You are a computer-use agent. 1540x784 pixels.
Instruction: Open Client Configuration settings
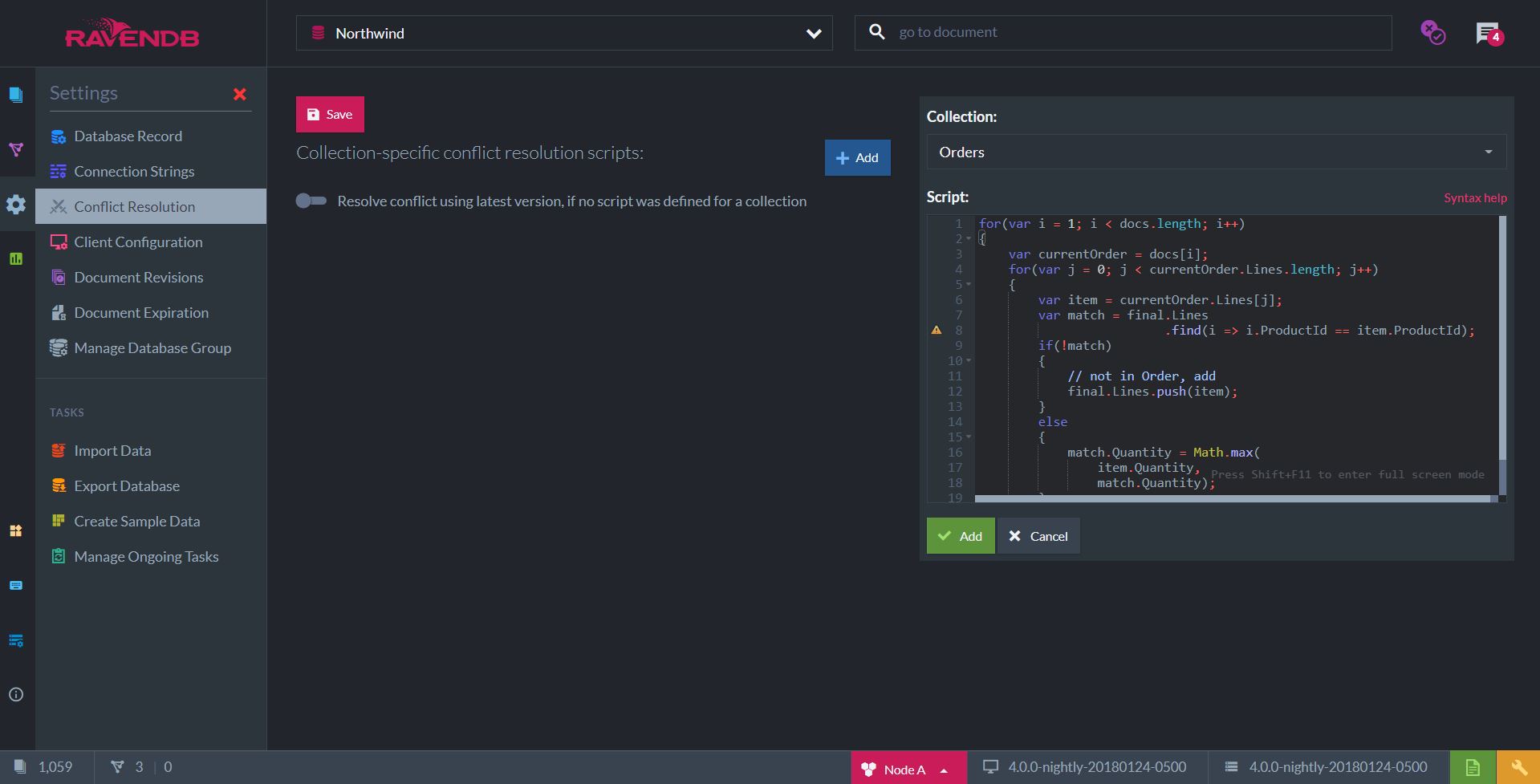[x=151, y=242]
